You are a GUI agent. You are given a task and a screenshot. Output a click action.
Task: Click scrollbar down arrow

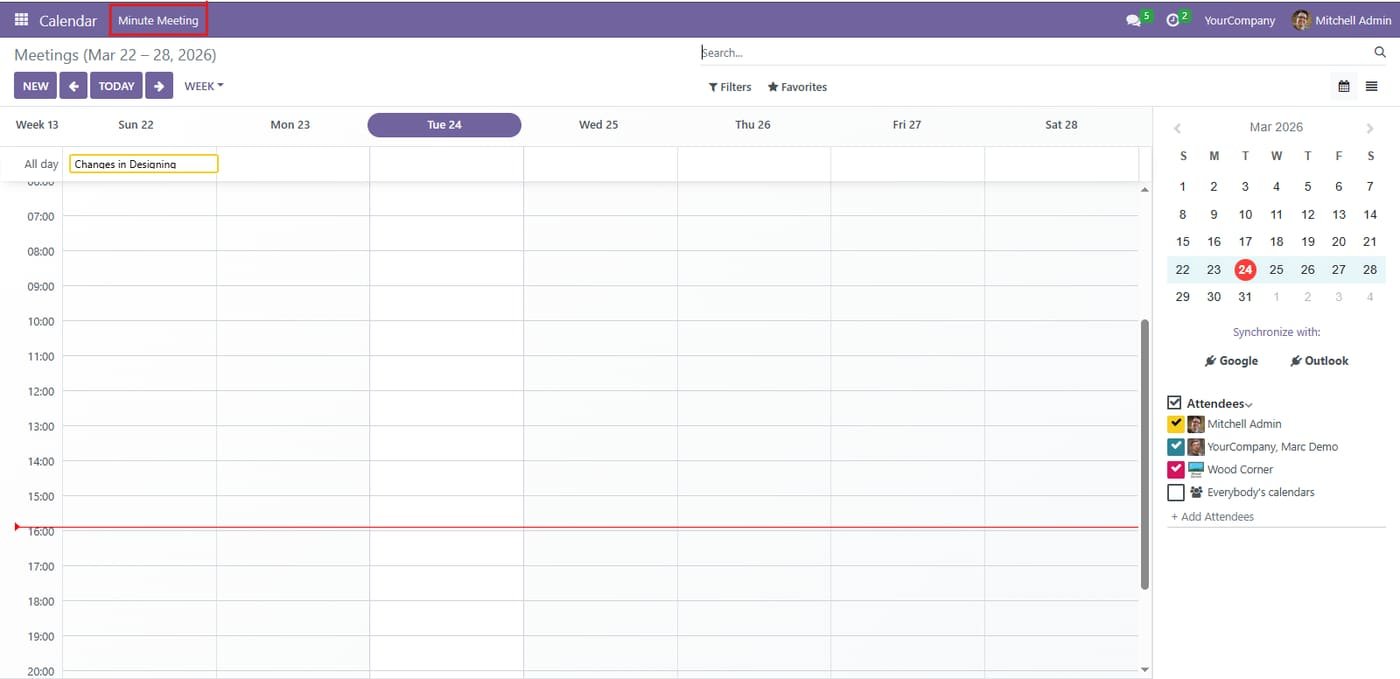pyautogui.click(x=1145, y=670)
